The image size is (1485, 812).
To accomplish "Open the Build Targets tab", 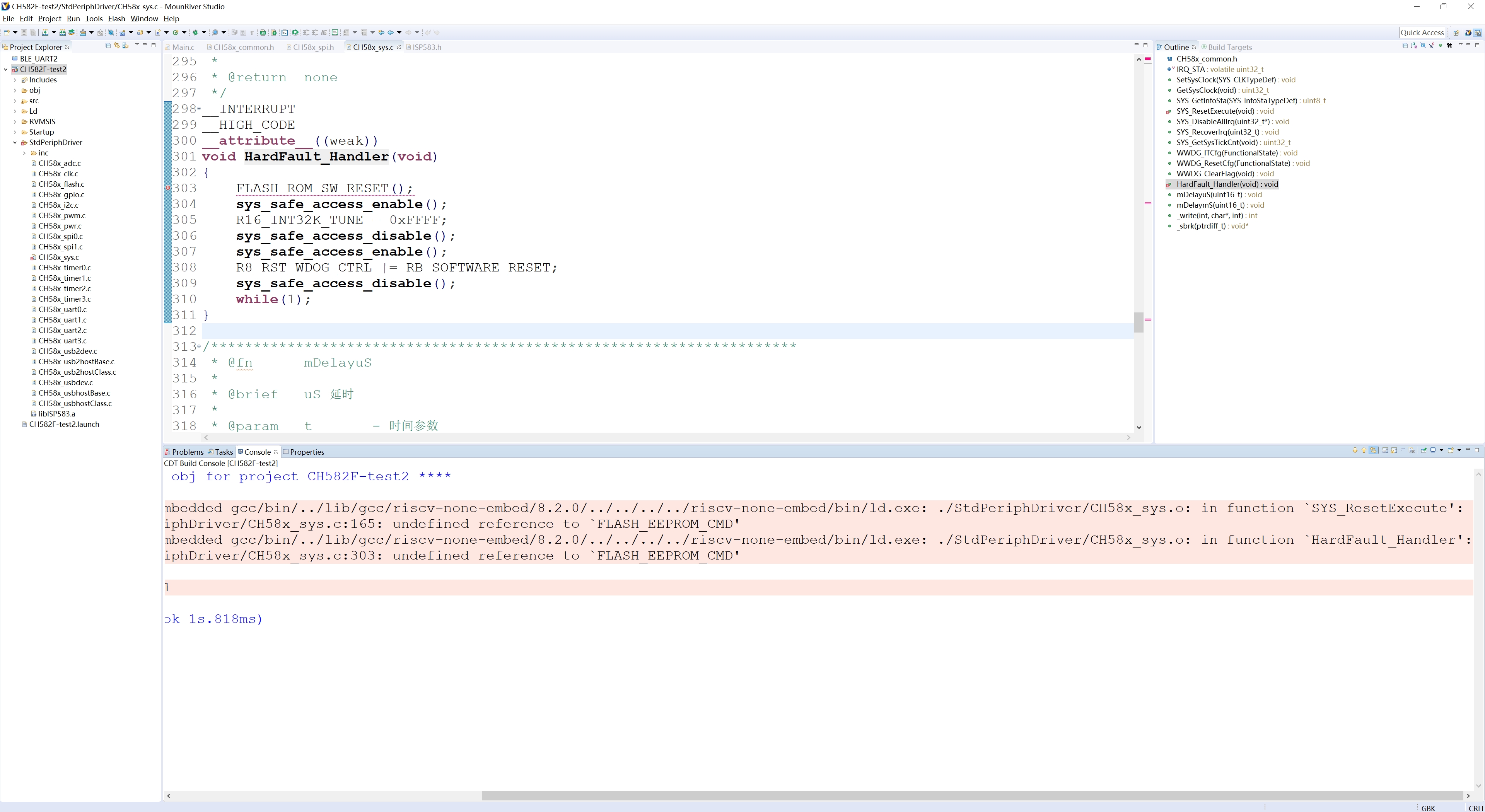I will (1226, 47).
